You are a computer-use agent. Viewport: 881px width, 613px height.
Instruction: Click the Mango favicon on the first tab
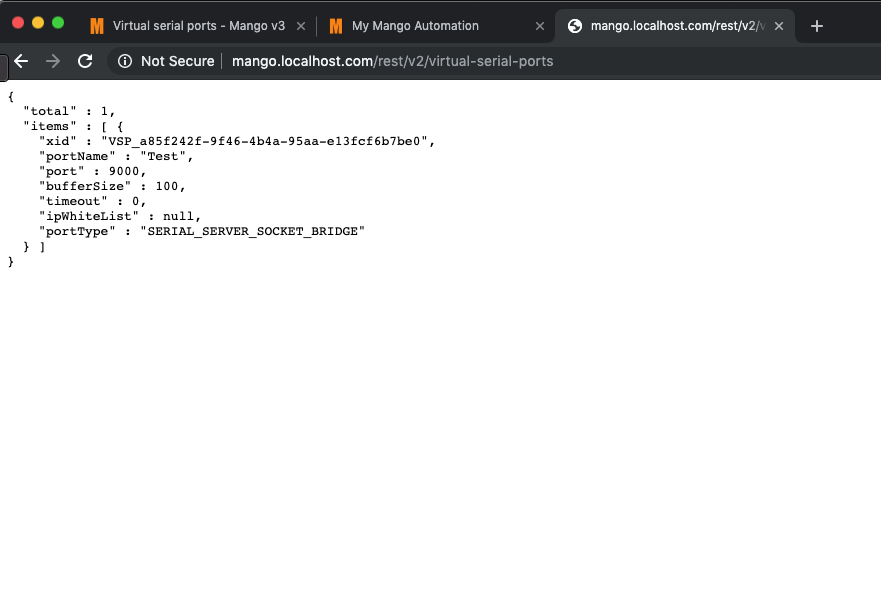point(97,25)
